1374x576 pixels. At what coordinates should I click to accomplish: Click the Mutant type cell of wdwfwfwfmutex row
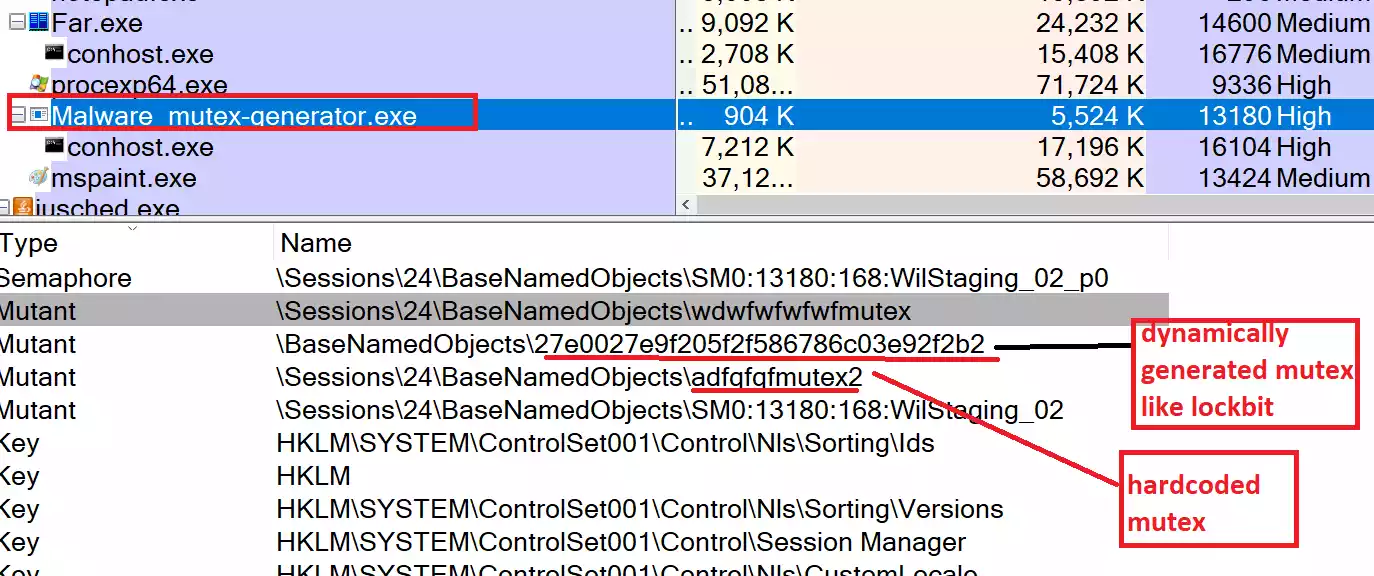click(38, 310)
